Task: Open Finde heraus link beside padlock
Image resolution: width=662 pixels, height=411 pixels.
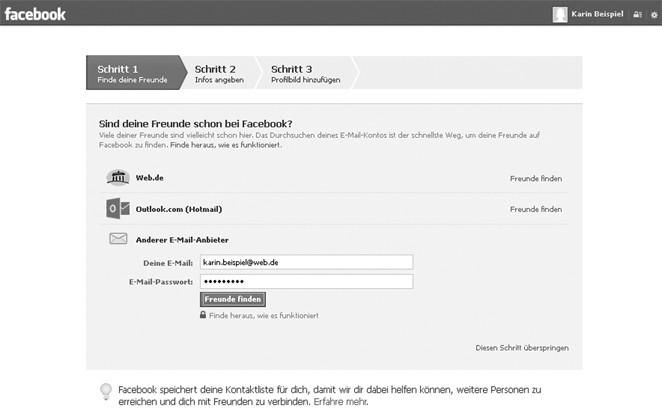Action: [x=264, y=316]
